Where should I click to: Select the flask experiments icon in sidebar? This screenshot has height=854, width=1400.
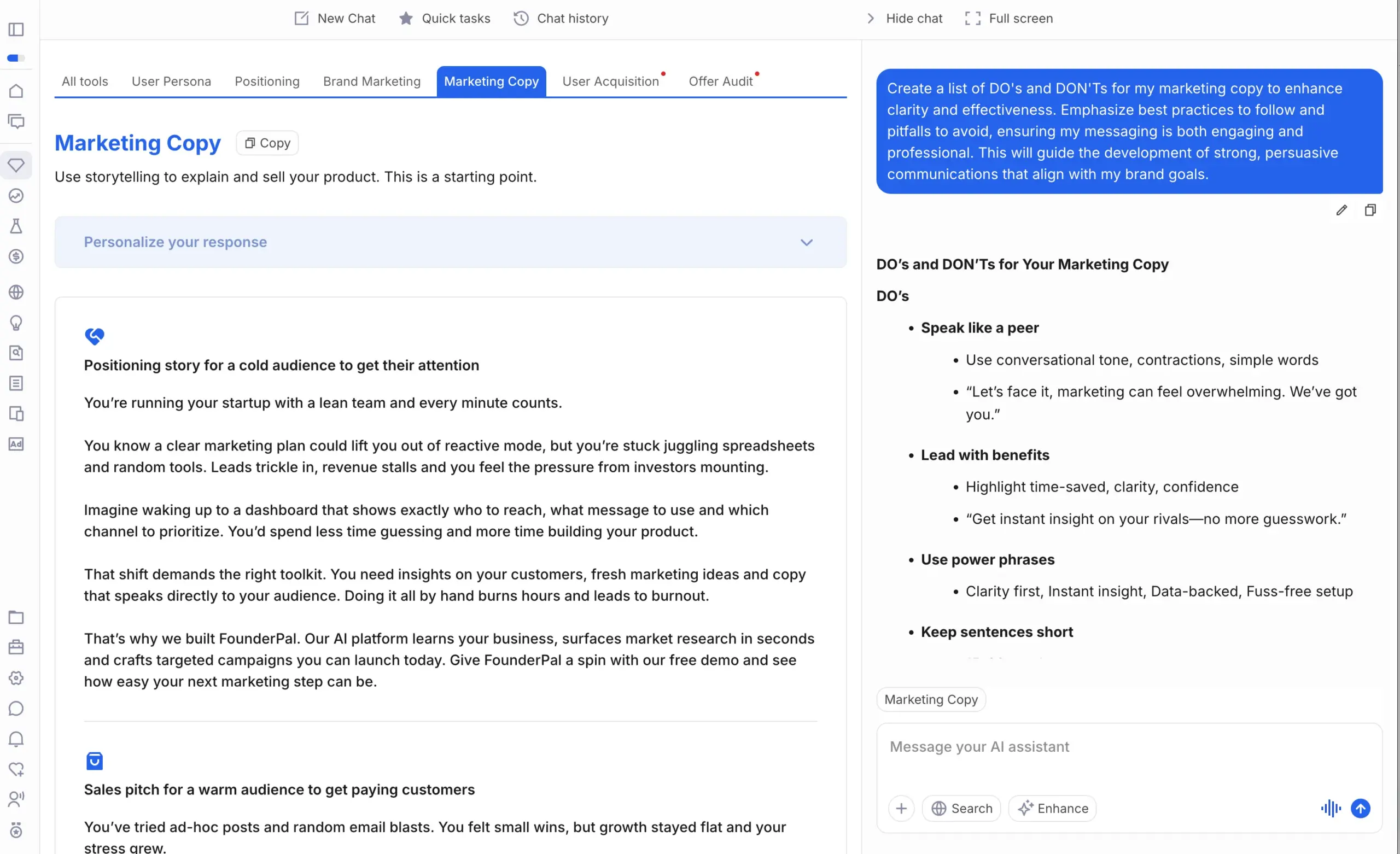[16, 226]
